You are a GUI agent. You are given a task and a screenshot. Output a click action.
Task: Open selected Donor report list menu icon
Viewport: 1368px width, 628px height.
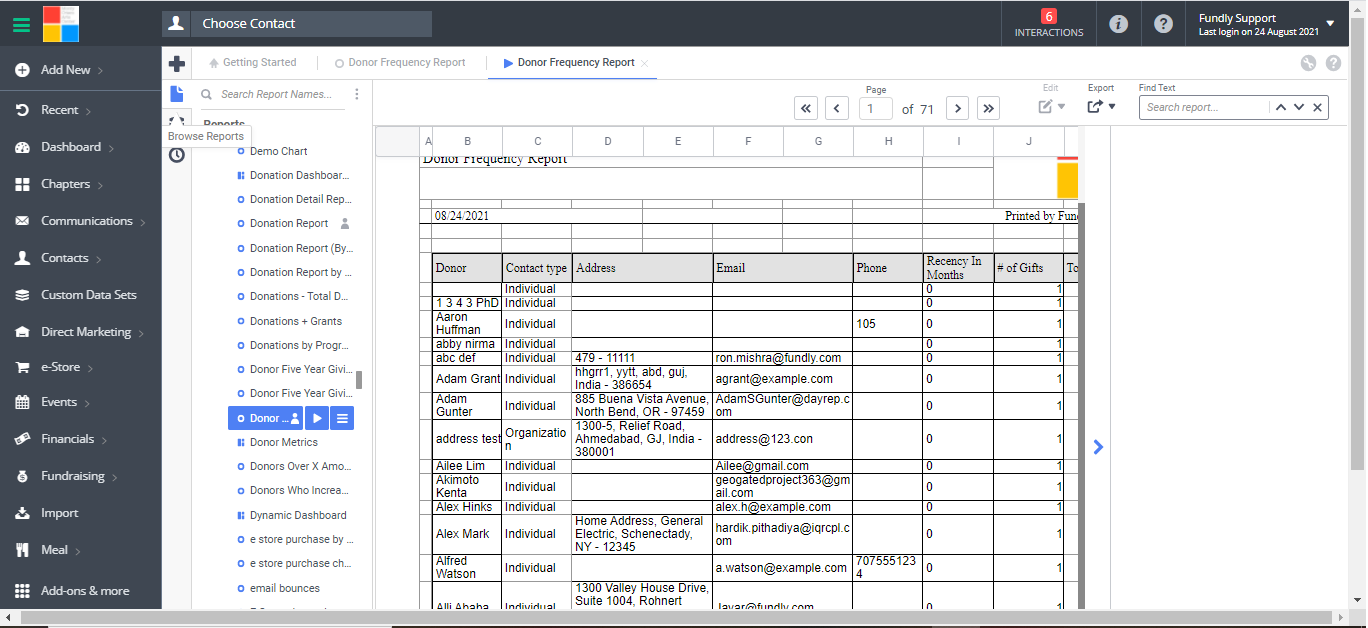pos(342,418)
